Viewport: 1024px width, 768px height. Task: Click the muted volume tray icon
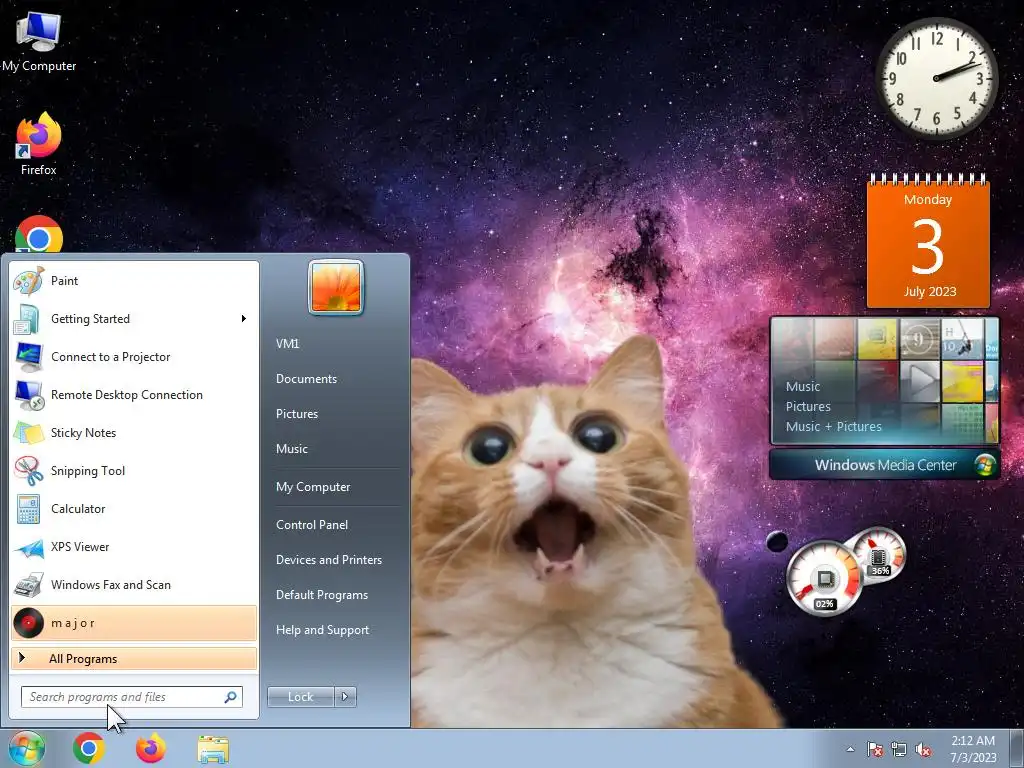[923, 749]
